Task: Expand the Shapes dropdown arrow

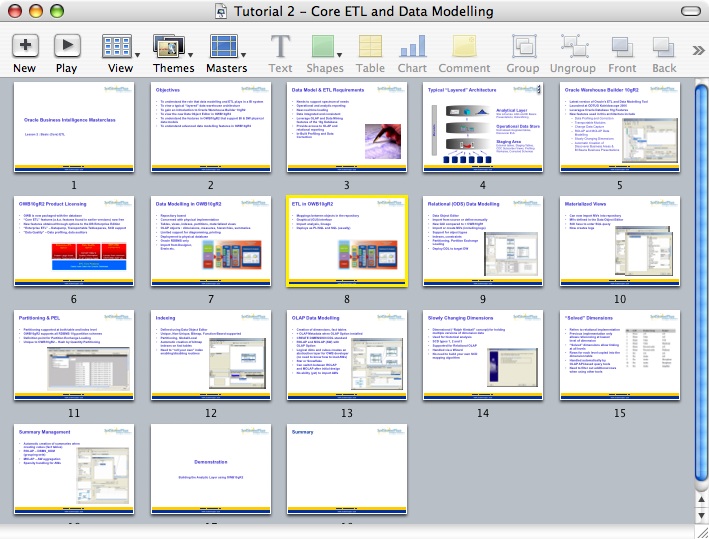Action: point(339,55)
